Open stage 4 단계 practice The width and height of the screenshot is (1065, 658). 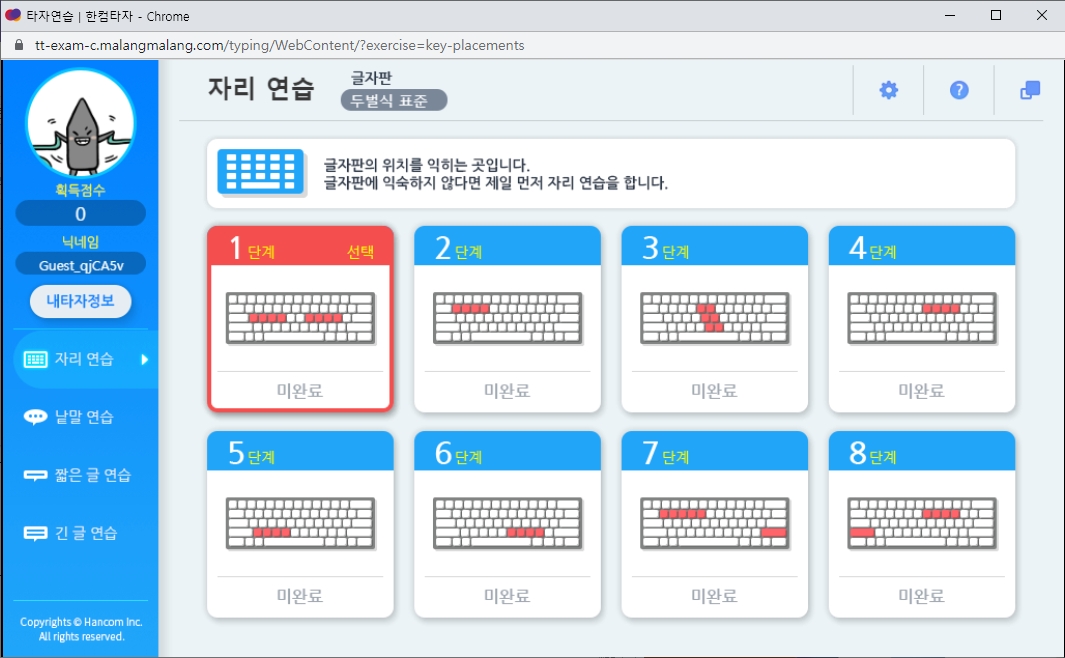(x=920, y=318)
